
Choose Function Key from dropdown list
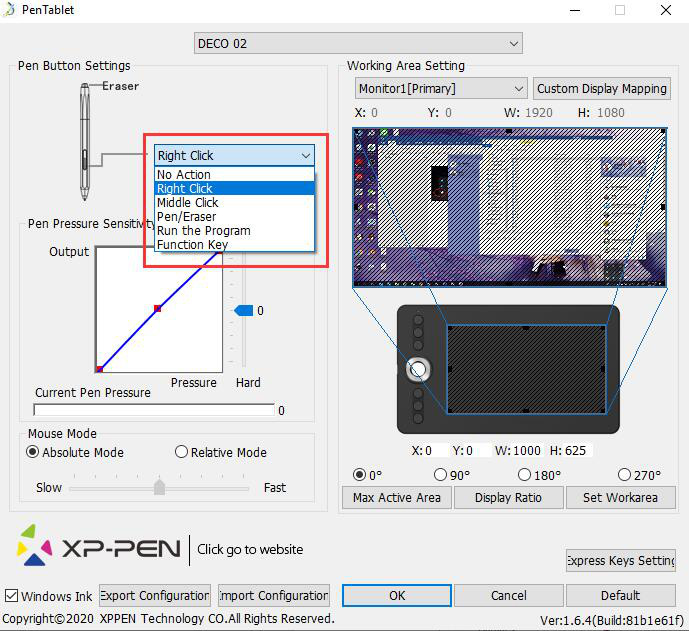[192, 244]
